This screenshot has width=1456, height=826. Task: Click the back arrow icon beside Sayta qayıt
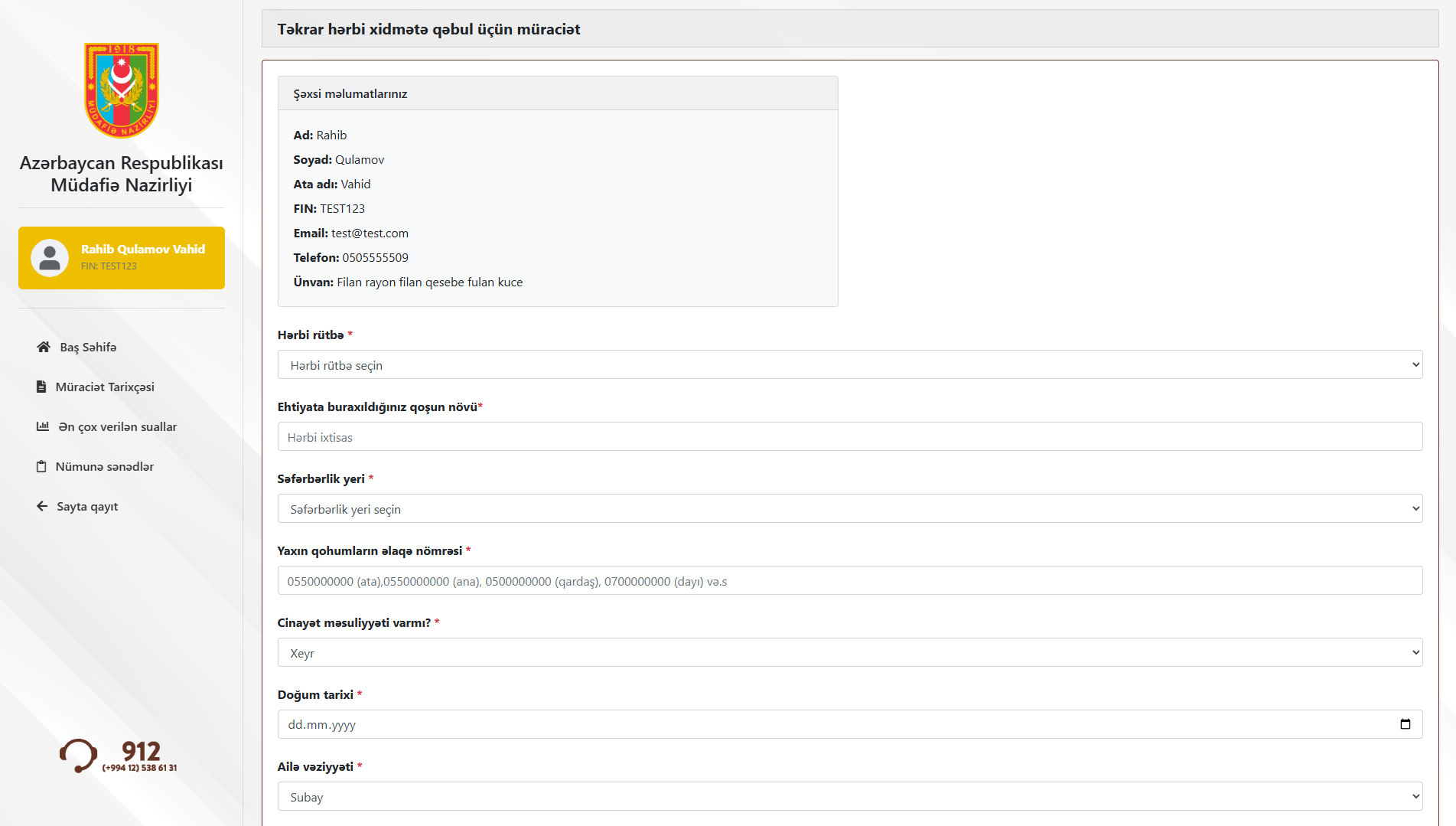tap(42, 506)
